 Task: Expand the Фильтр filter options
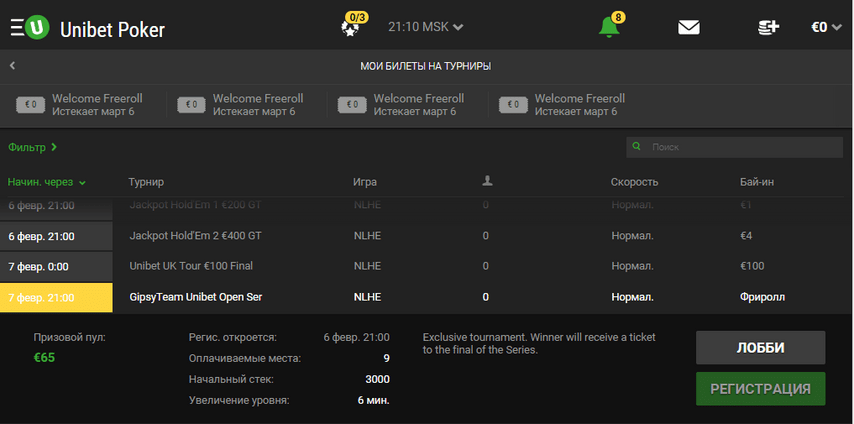[x=33, y=147]
